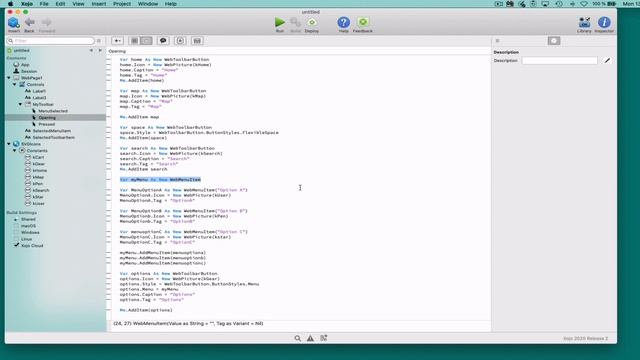Click the Build toolbar icon

click(296, 24)
